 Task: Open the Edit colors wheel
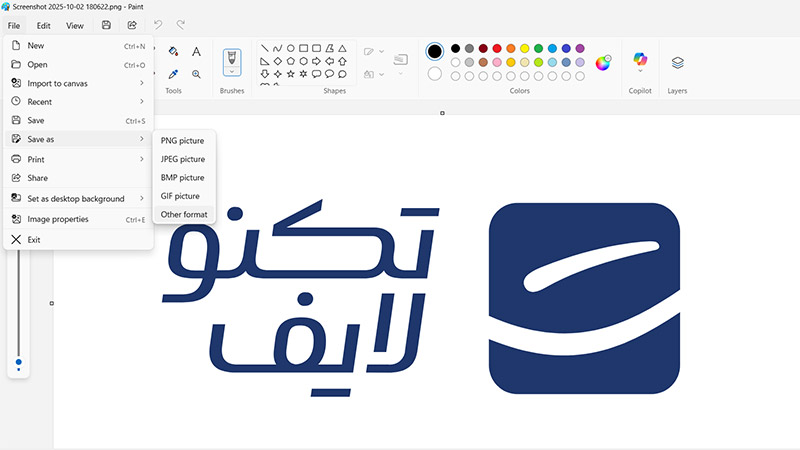[x=603, y=63]
